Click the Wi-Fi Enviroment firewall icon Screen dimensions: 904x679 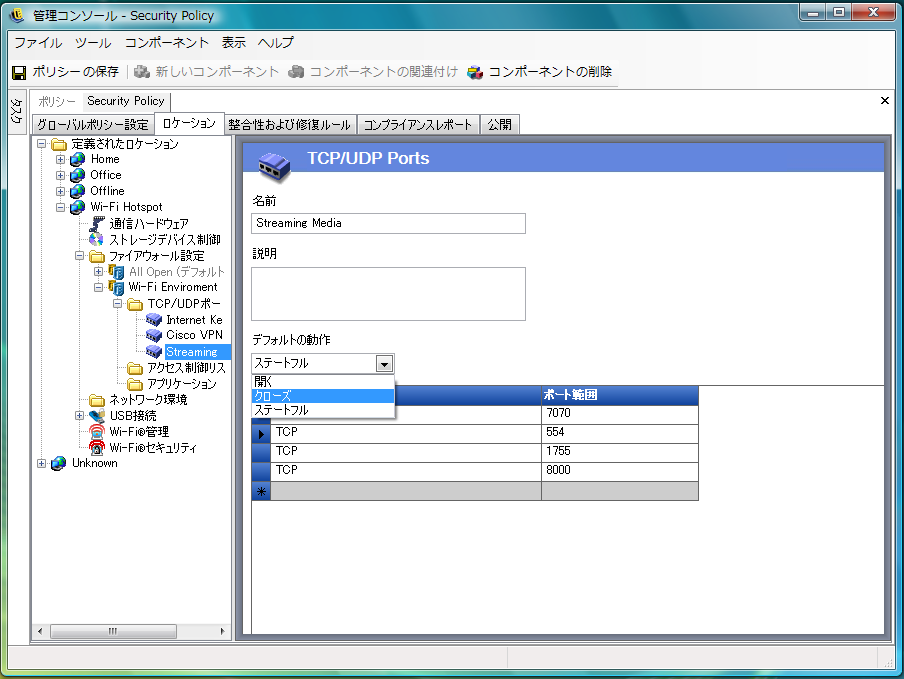coord(116,287)
